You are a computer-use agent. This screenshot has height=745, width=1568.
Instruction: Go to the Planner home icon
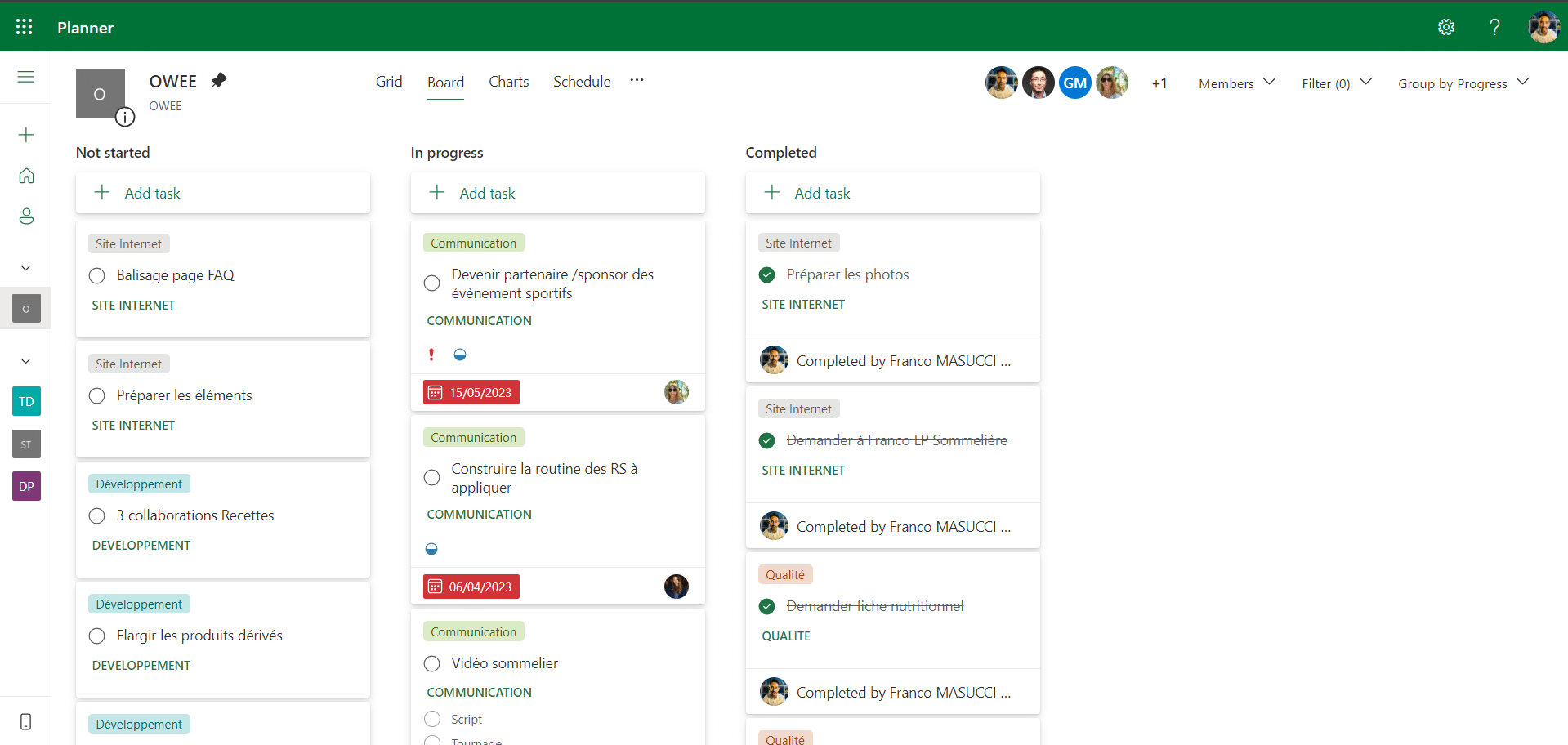point(26,176)
